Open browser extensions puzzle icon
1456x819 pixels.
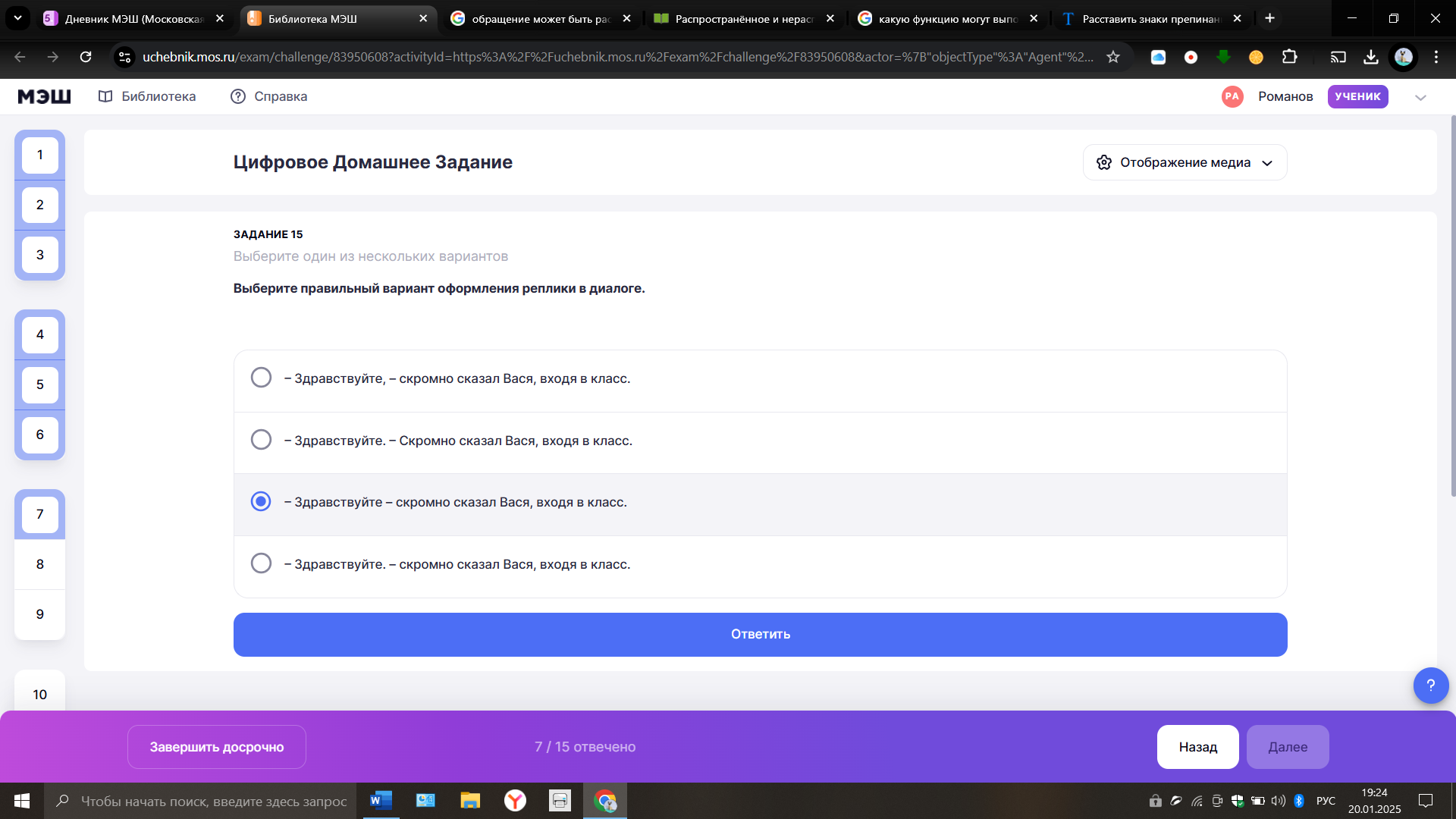coord(1289,57)
